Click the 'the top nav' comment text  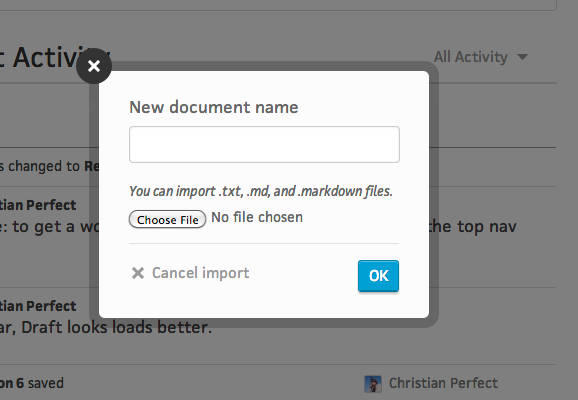pyautogui.click(x=473, y=226)
